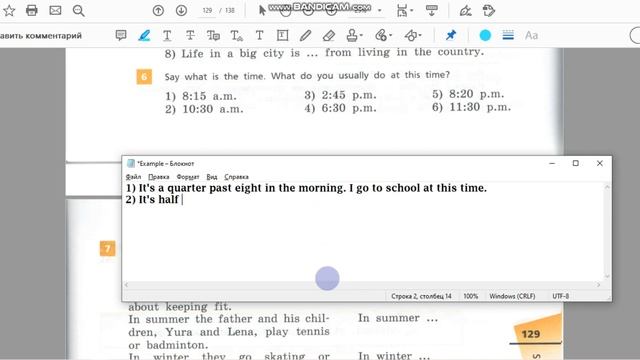Click 'UTF-8' encoding status entry

[560, 296]
